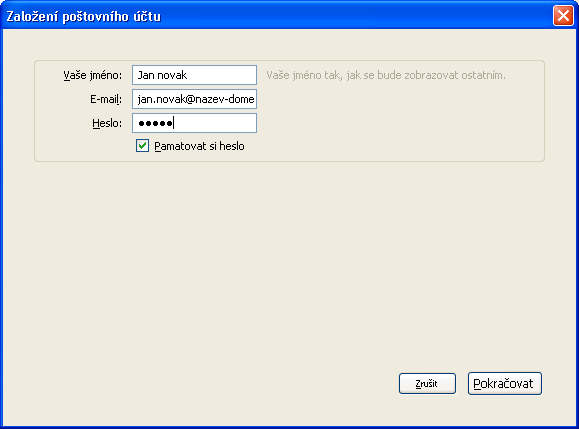Click the Pamatovat si heslo label text

(199, 146)
